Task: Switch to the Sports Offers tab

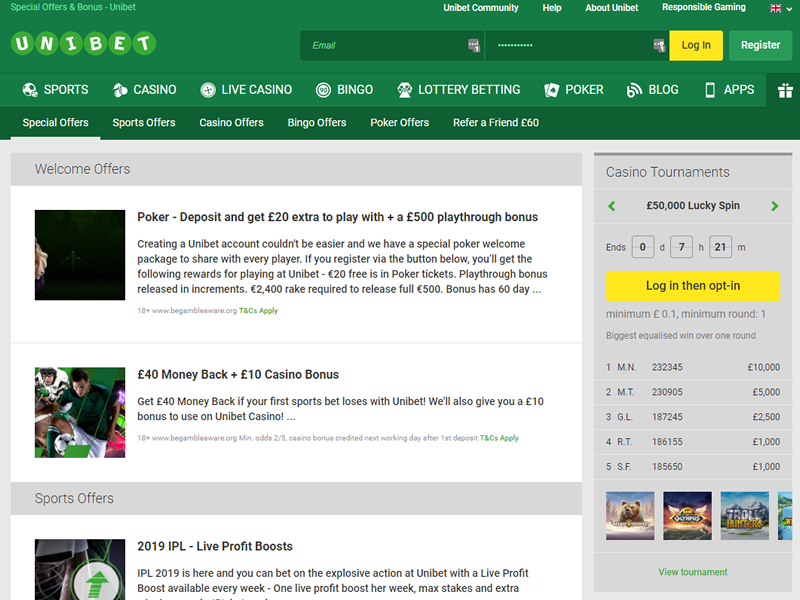Action: [x=144, y=123]
